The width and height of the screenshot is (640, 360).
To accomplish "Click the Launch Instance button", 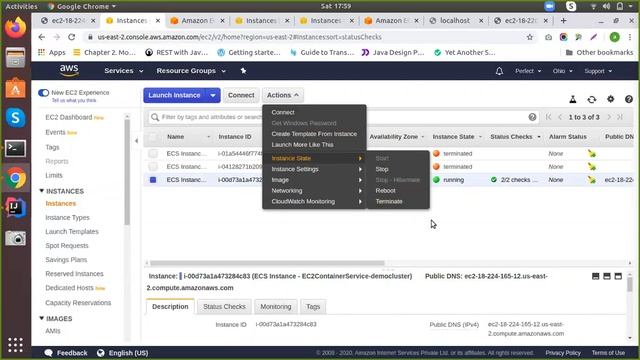I will click(174, 95).
